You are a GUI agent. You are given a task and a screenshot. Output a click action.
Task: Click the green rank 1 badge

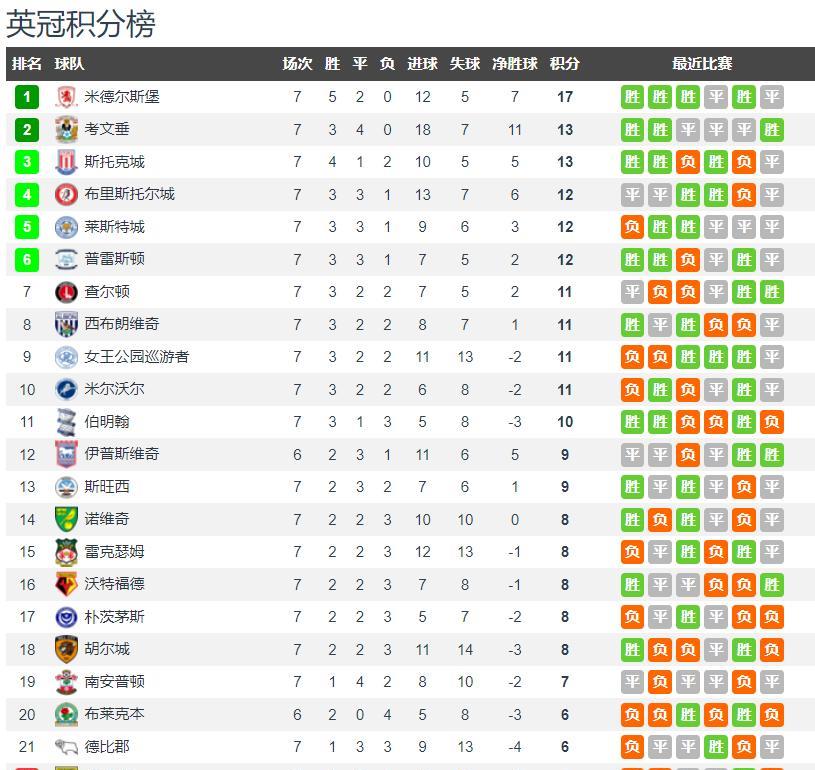coord(27,97)
